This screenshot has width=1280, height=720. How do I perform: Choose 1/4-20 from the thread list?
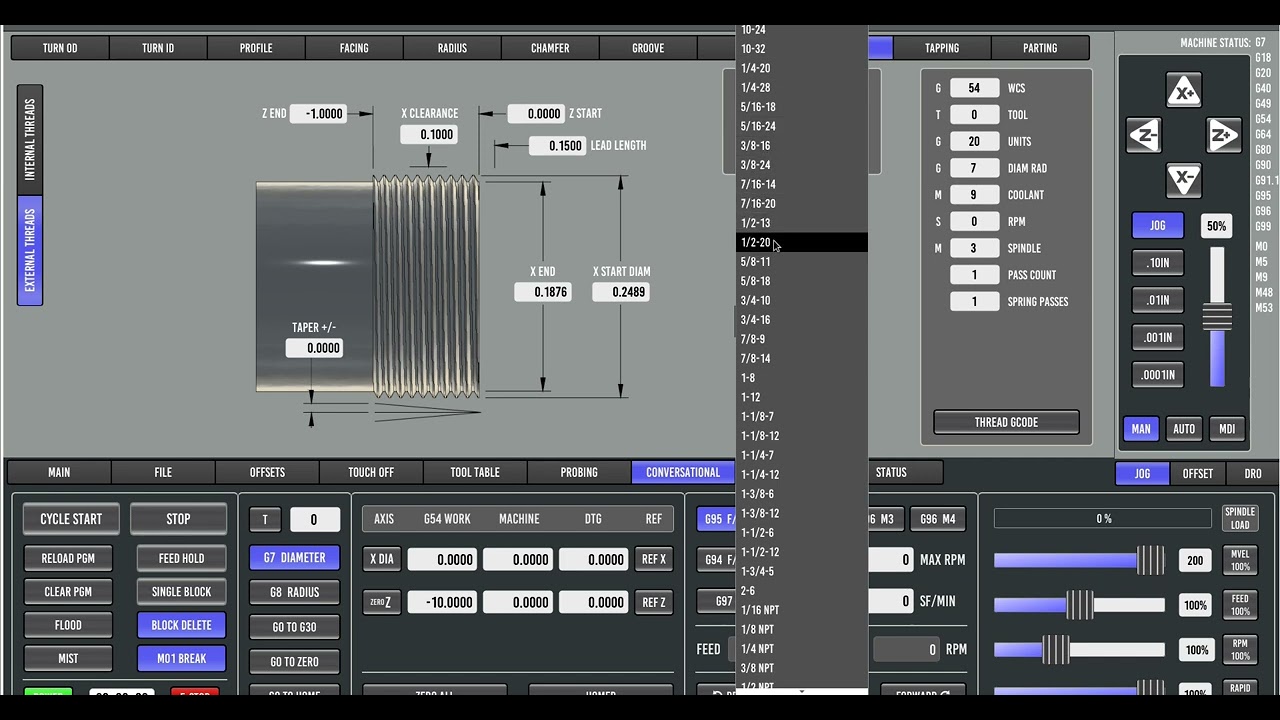pos(802,68)
